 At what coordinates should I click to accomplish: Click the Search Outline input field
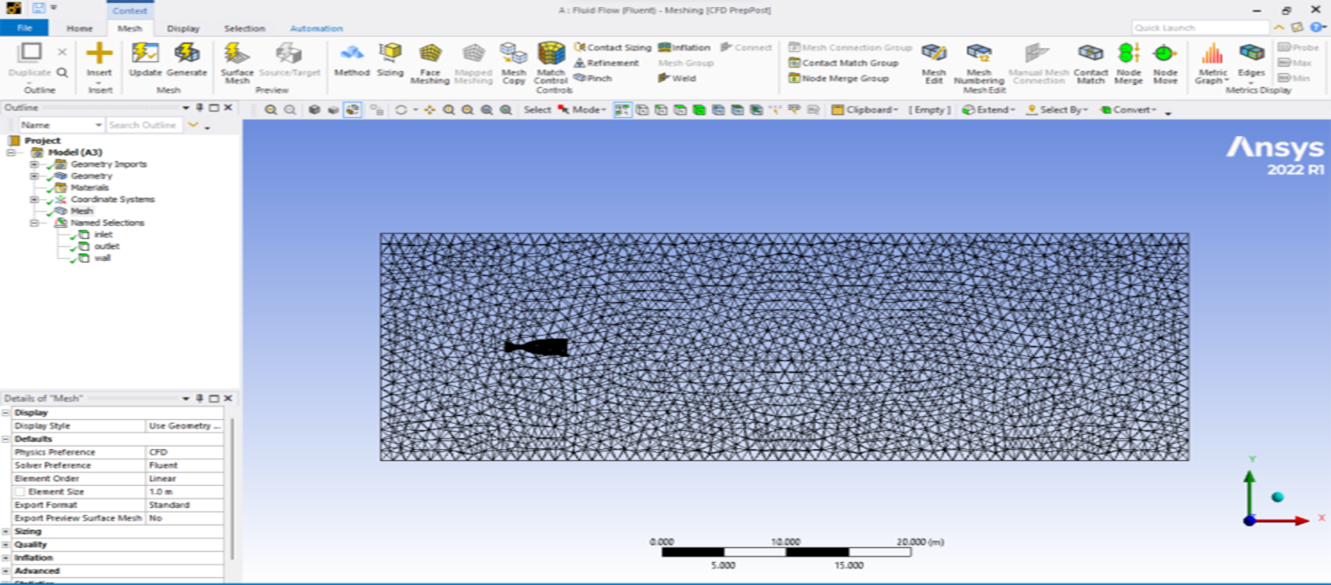pos(145,125)
